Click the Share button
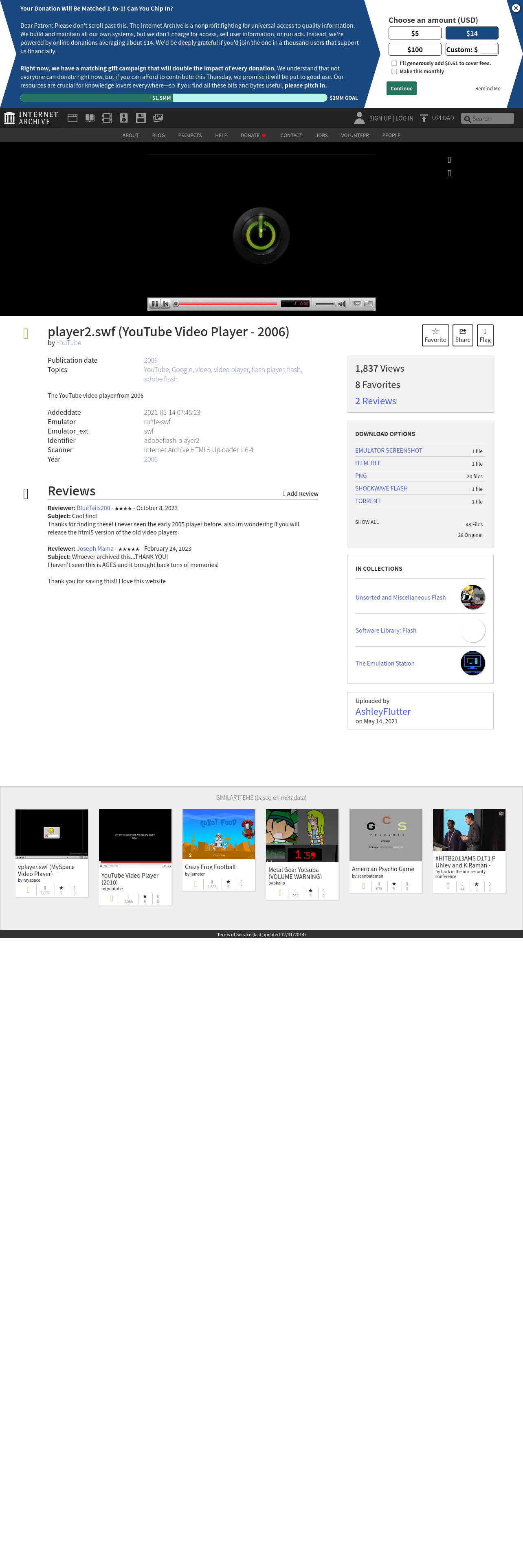The image size is (523, 1568). [463, 335]
